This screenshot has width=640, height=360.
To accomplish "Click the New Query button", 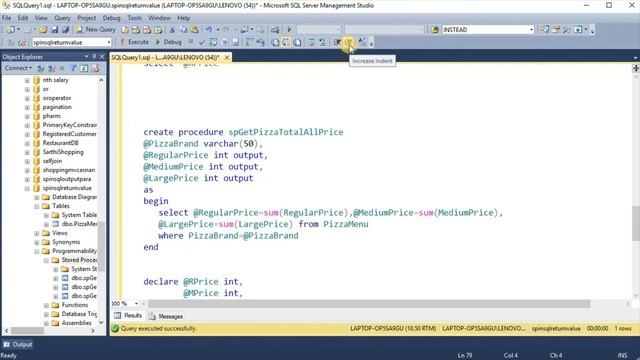I will tap(96, 29).
